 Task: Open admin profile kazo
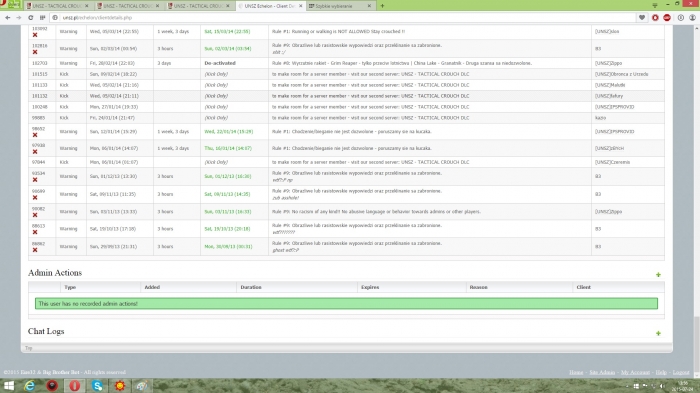tap(600, 118)
